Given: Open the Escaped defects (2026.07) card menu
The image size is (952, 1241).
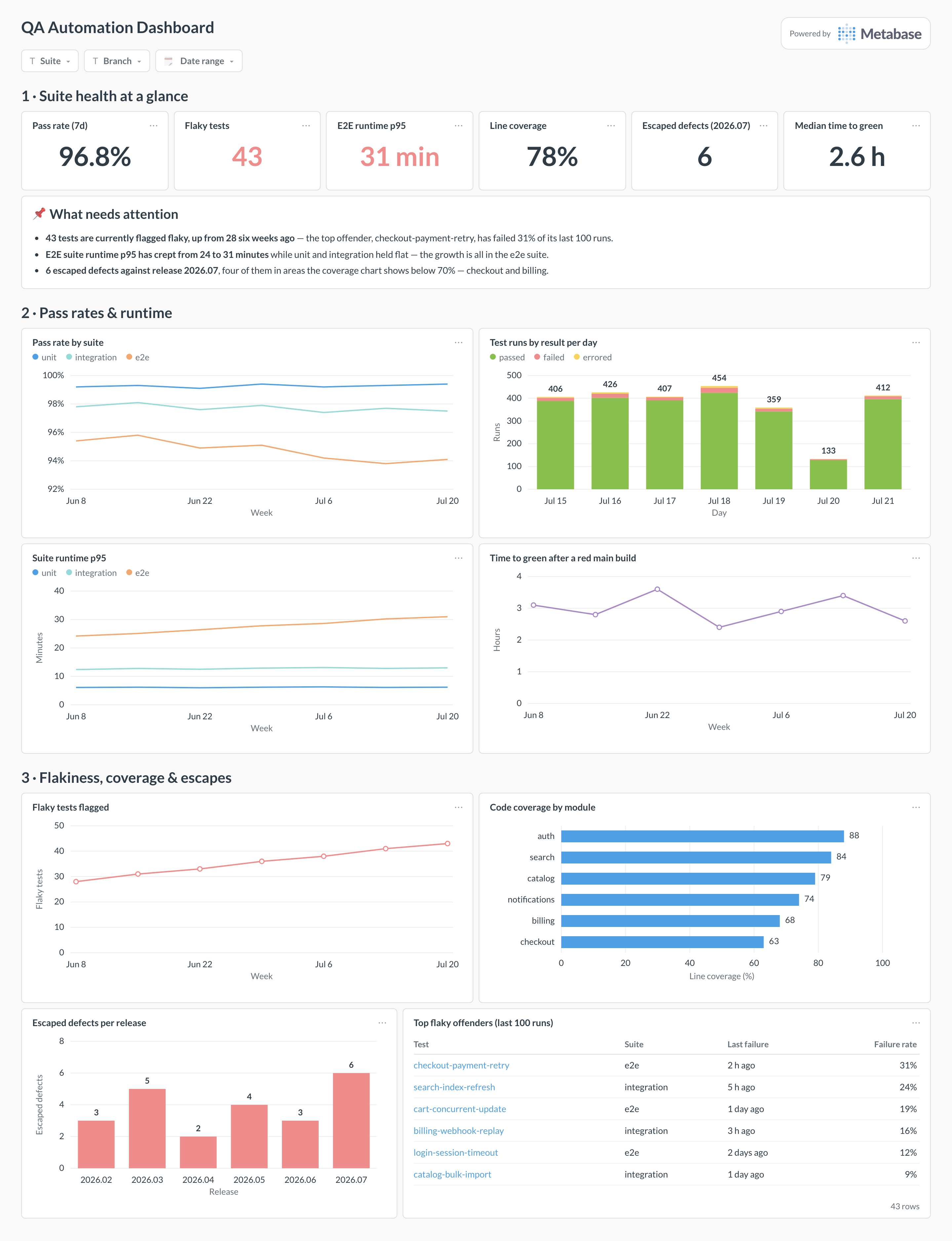Looking at the screenshot, I should (x=763, y=126).
